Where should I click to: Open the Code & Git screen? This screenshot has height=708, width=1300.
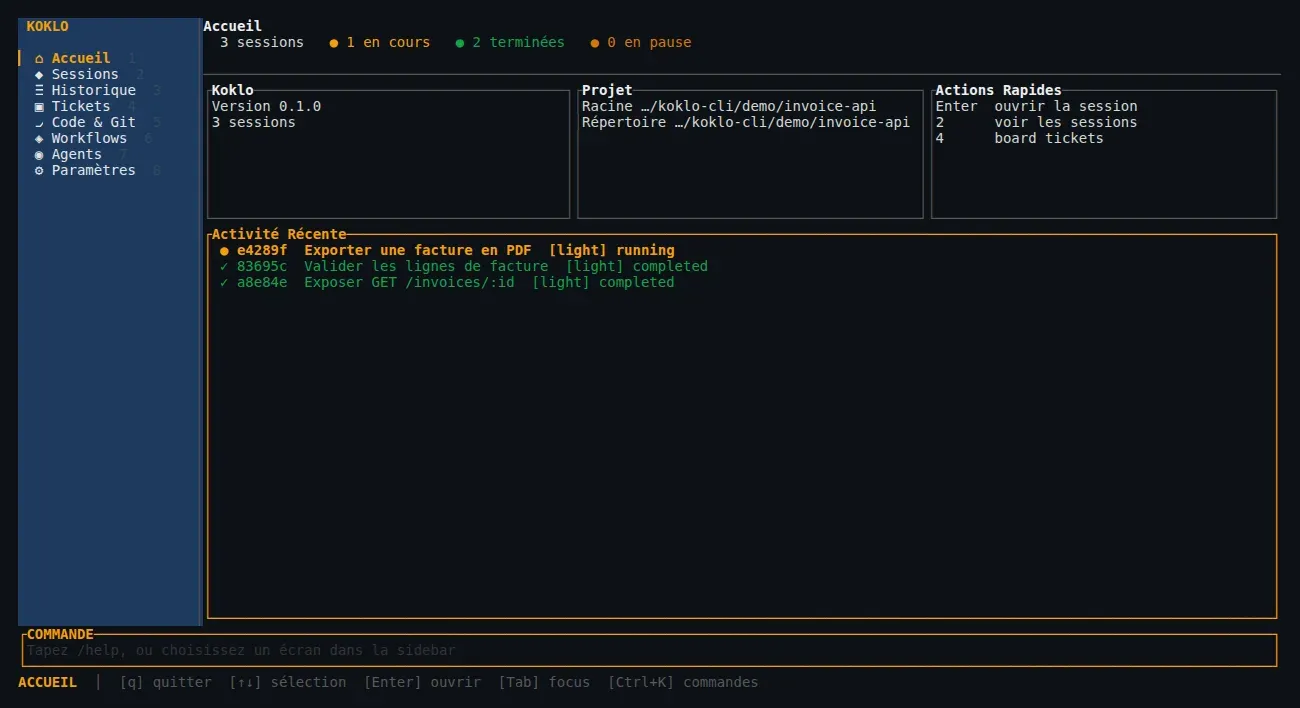point(110,123)
